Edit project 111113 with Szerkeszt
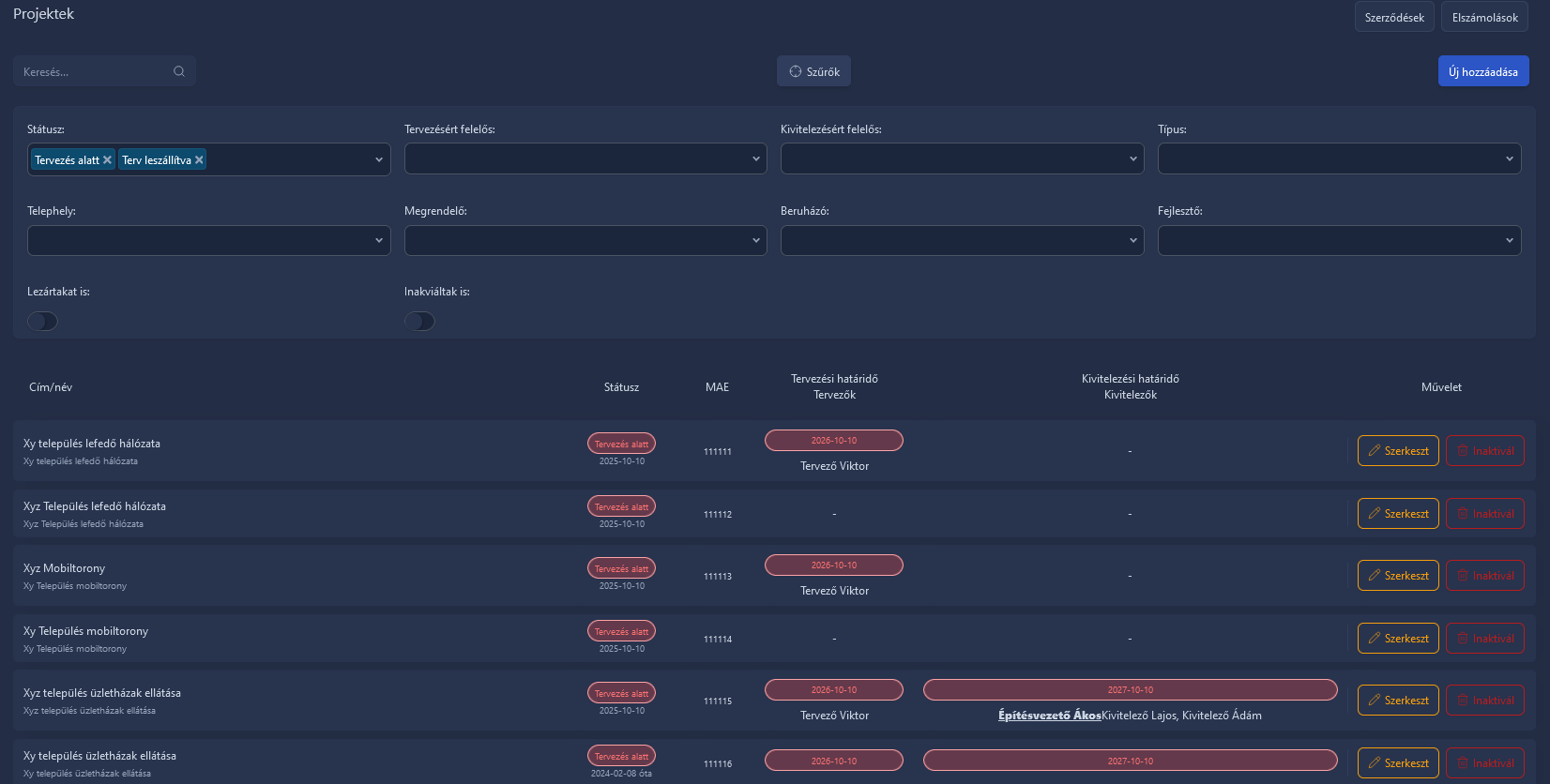The height and width of the screenshot is (784, 1550). pyautogui.click(x=1398, y=576)
